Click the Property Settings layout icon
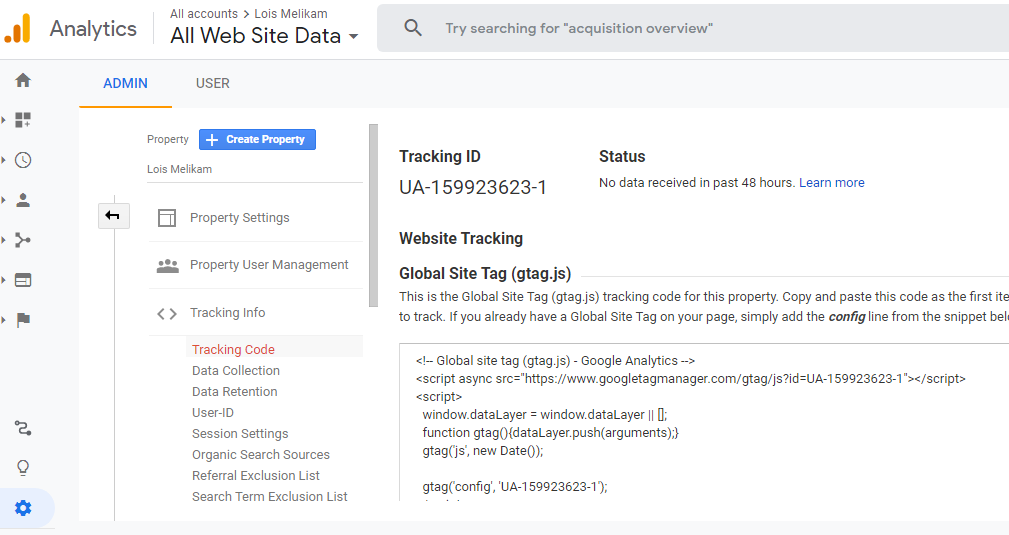Screen dimensions: 1009x535 pyautogui.click(x=167, y=218)
